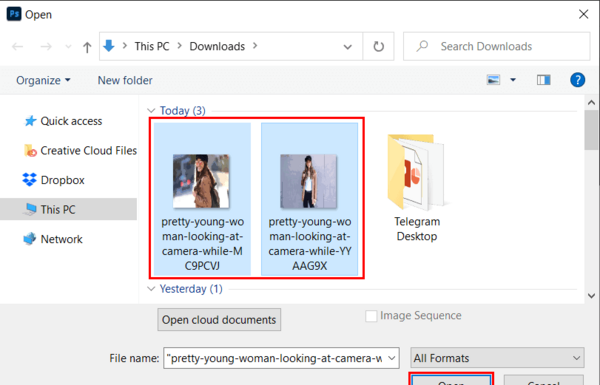Open the All Formats dropdown

pos(497,358)
